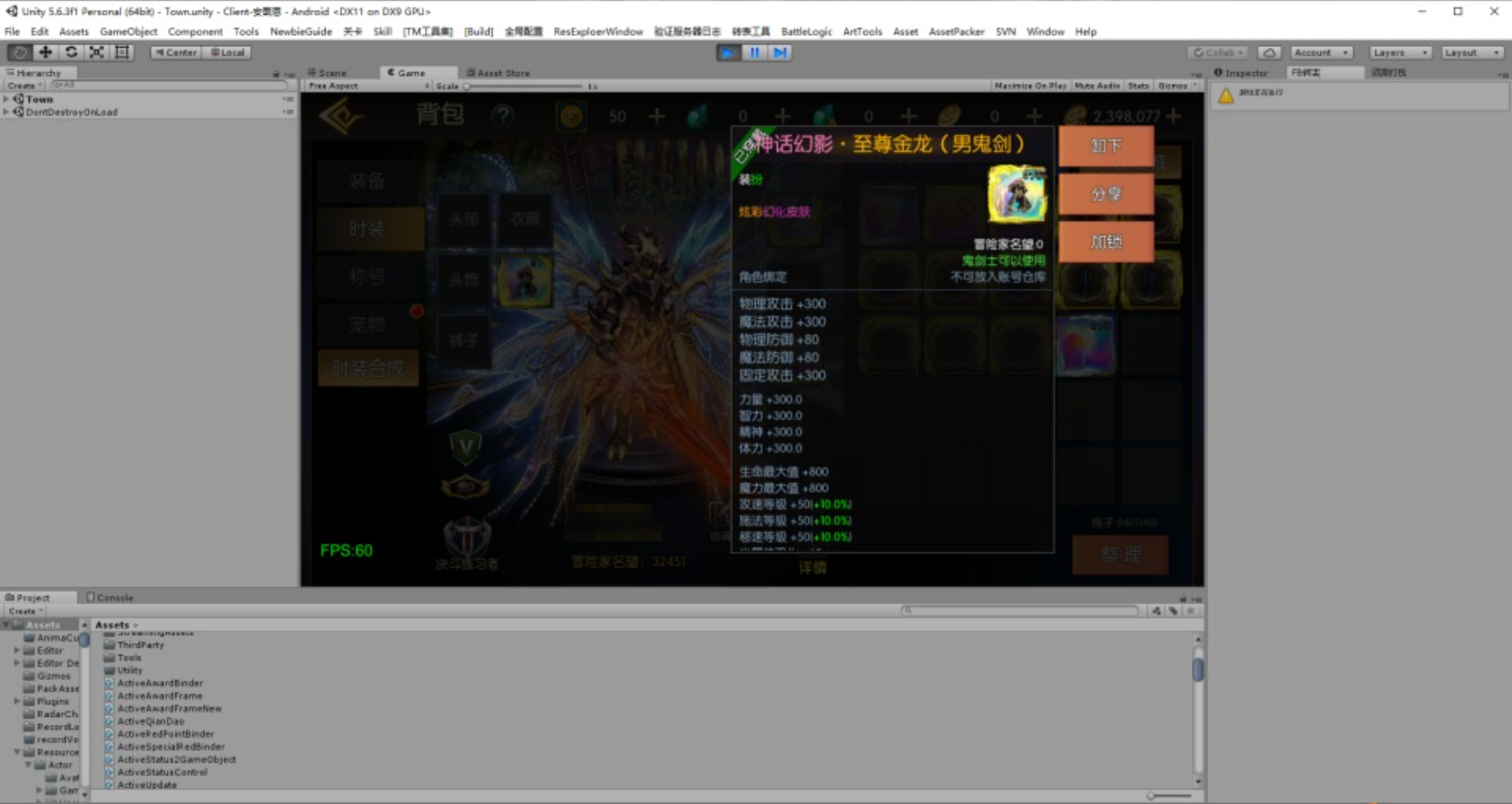Select the Scale tool
This screenshot has width=1512, height=804.
[97, 53]
